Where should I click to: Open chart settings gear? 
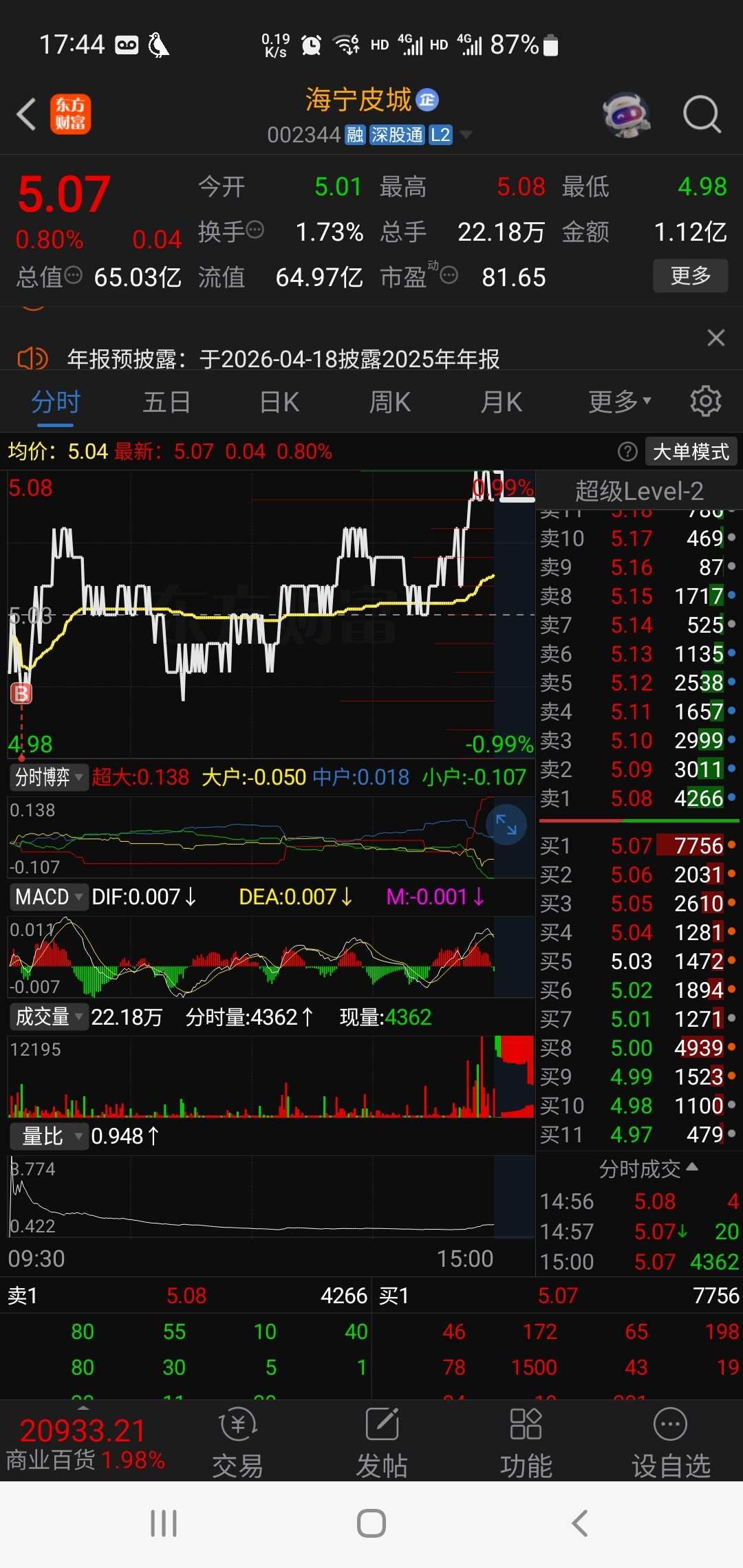[x=706, y=401]
